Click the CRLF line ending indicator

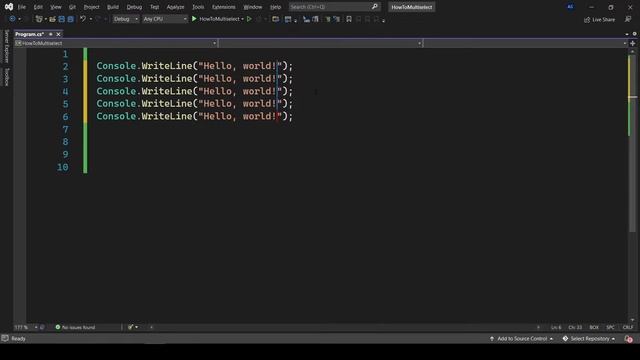(x=628, y=327)
